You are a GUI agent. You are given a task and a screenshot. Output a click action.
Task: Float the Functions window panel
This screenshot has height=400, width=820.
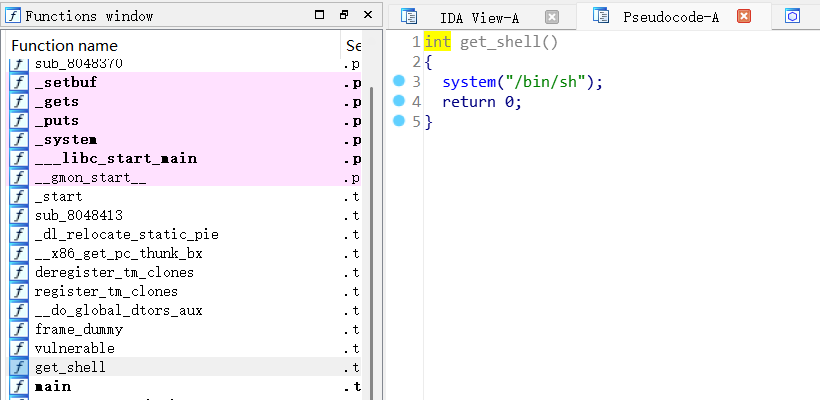(343, 16)
